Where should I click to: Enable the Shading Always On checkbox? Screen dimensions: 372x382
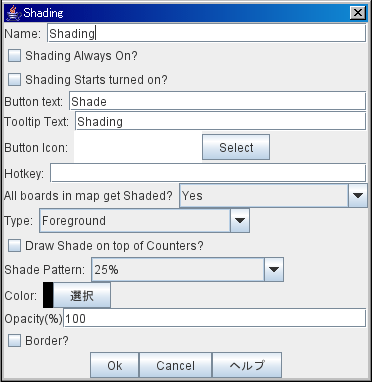coord(14,56)
